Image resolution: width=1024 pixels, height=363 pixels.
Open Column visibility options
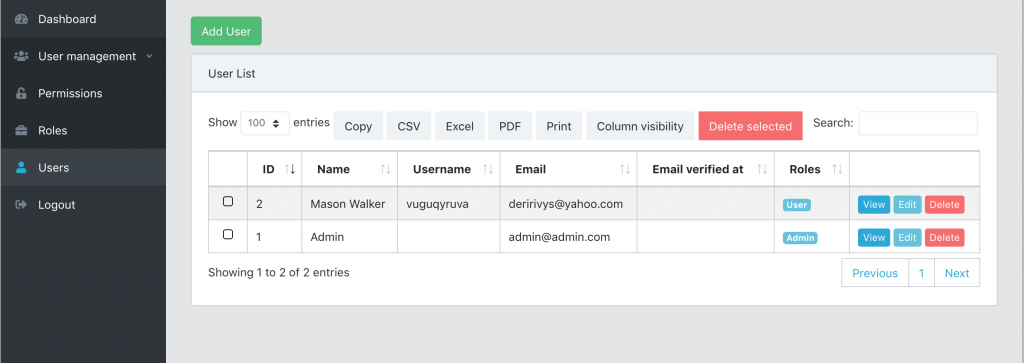coord(640,126)
